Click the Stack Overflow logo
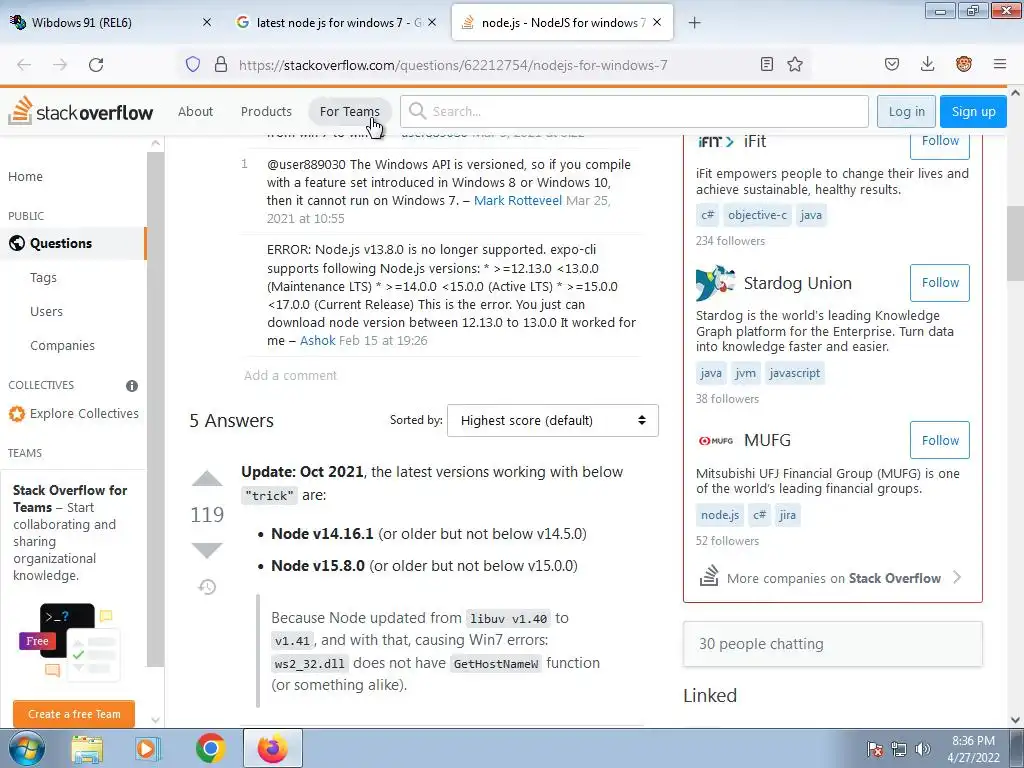The width and height of the screenshot is (1024, 768). 80,112
